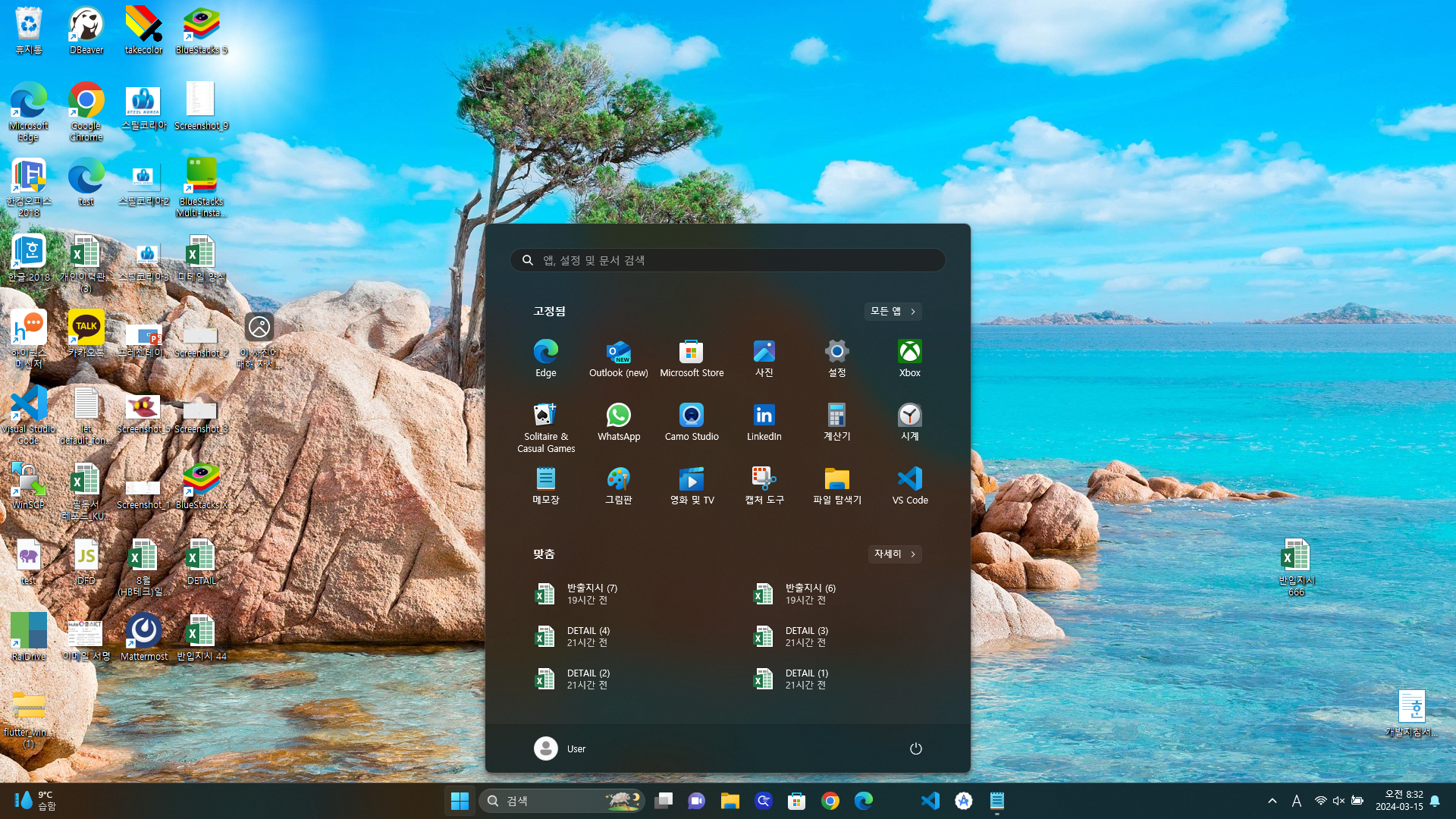Image resolution: width=1456 pixels, height=819 pixels.
Task: Open Task View from the taskbar
Action: pyautogui.click(x=664, y=801)
